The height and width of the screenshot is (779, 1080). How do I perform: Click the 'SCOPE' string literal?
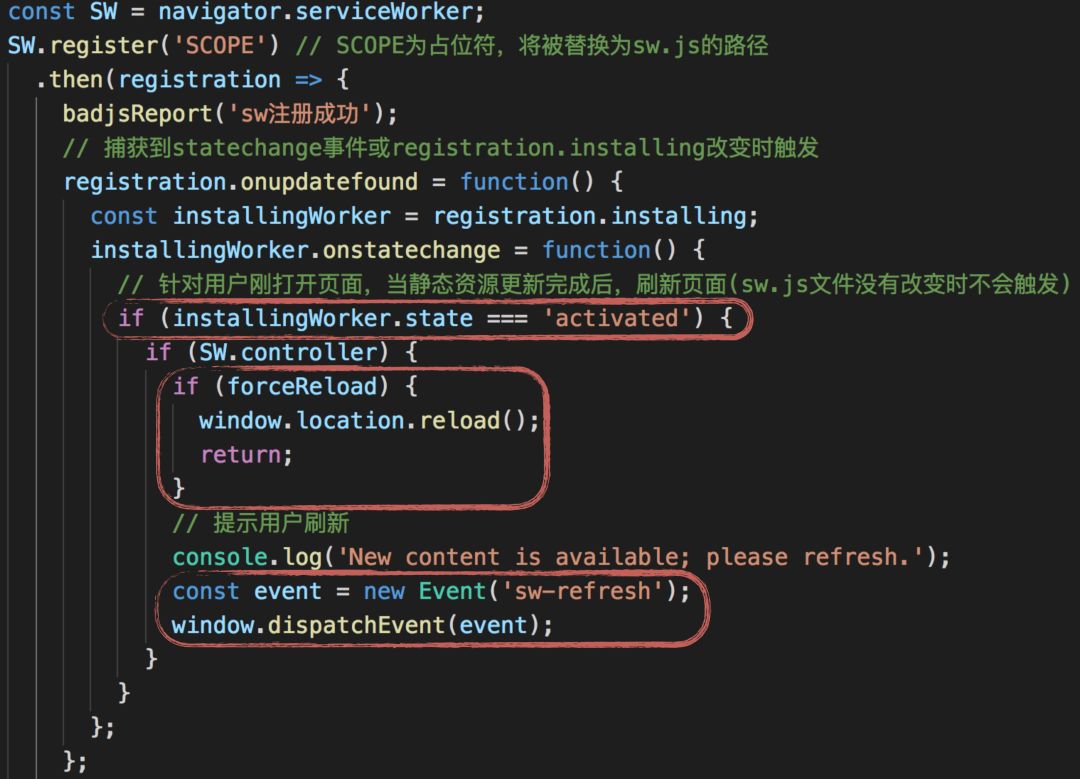tap(220, 45)
